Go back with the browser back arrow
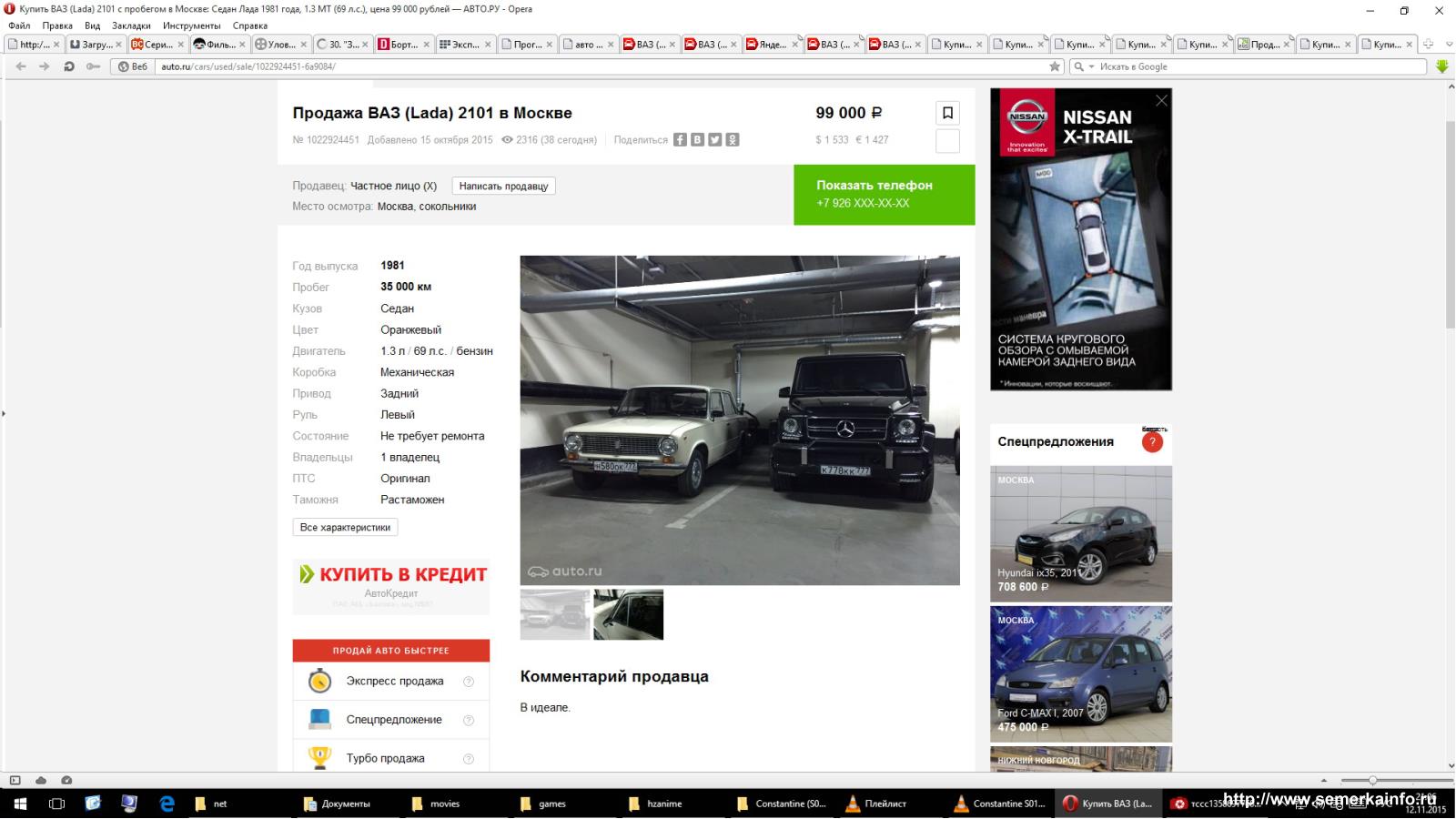 [21, 66]
